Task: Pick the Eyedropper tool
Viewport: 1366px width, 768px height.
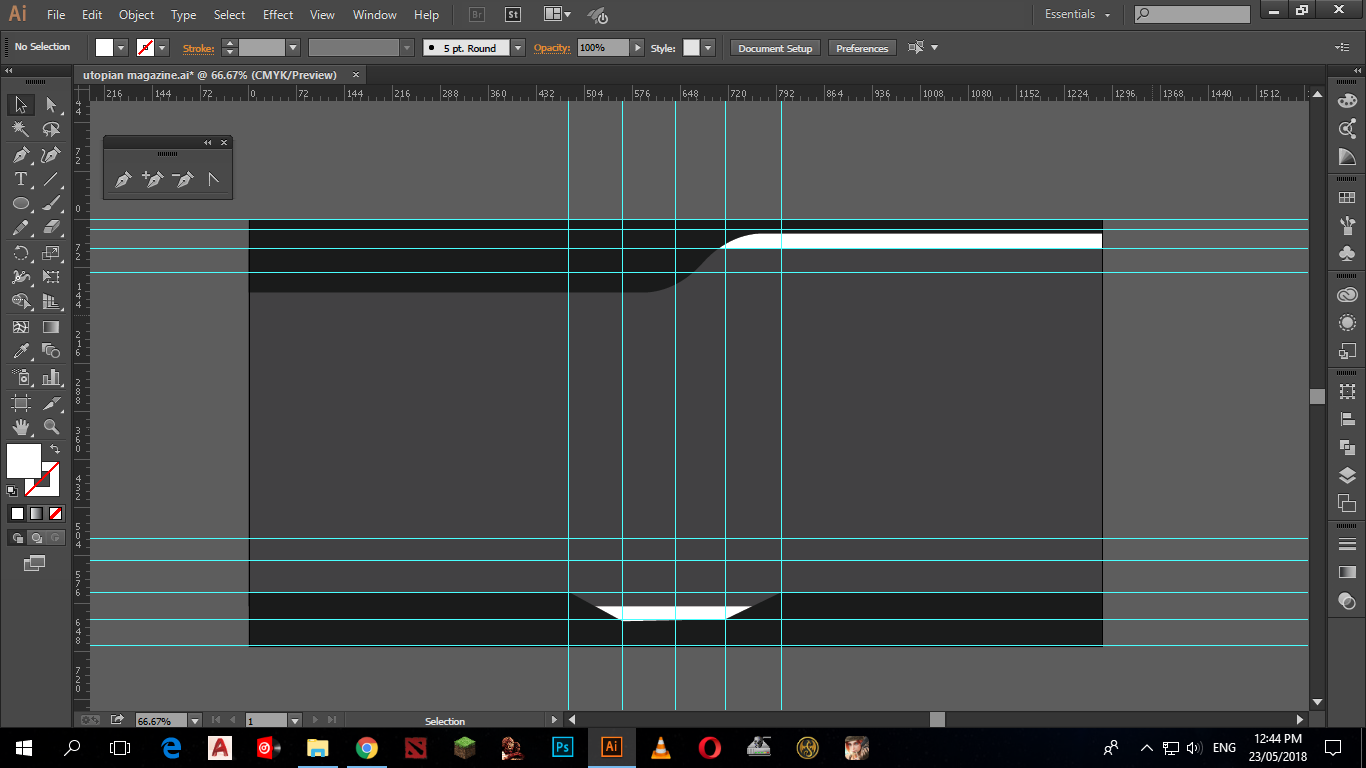Action: [x=20, y=351]
